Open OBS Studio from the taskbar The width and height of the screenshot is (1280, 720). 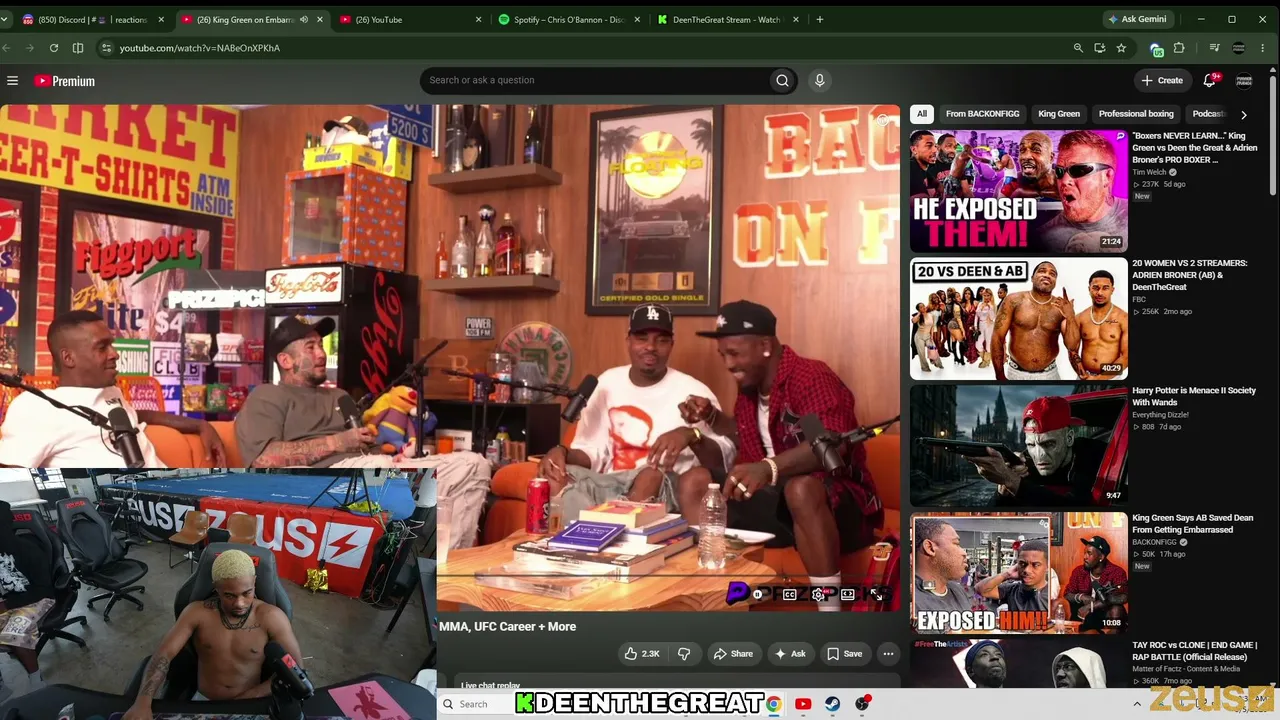[862, 704]
